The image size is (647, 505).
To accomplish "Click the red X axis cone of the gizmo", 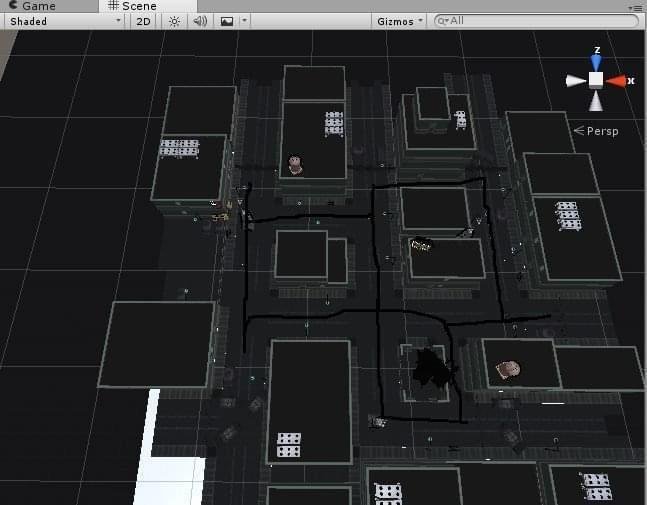I will coord(615,81).
